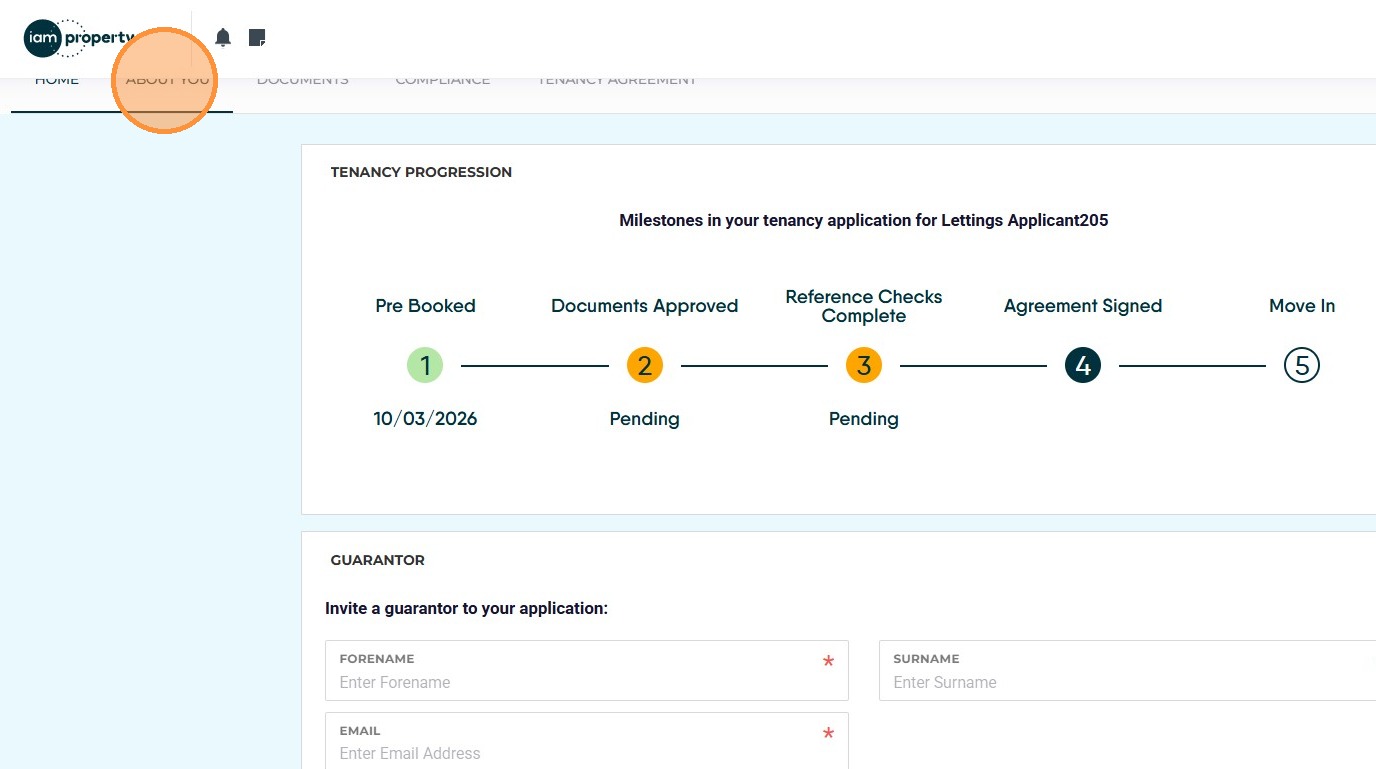Viewport: 1376px width, 769px height.
Task: Click the iam property logo
Action: click(x=78, y=38)
